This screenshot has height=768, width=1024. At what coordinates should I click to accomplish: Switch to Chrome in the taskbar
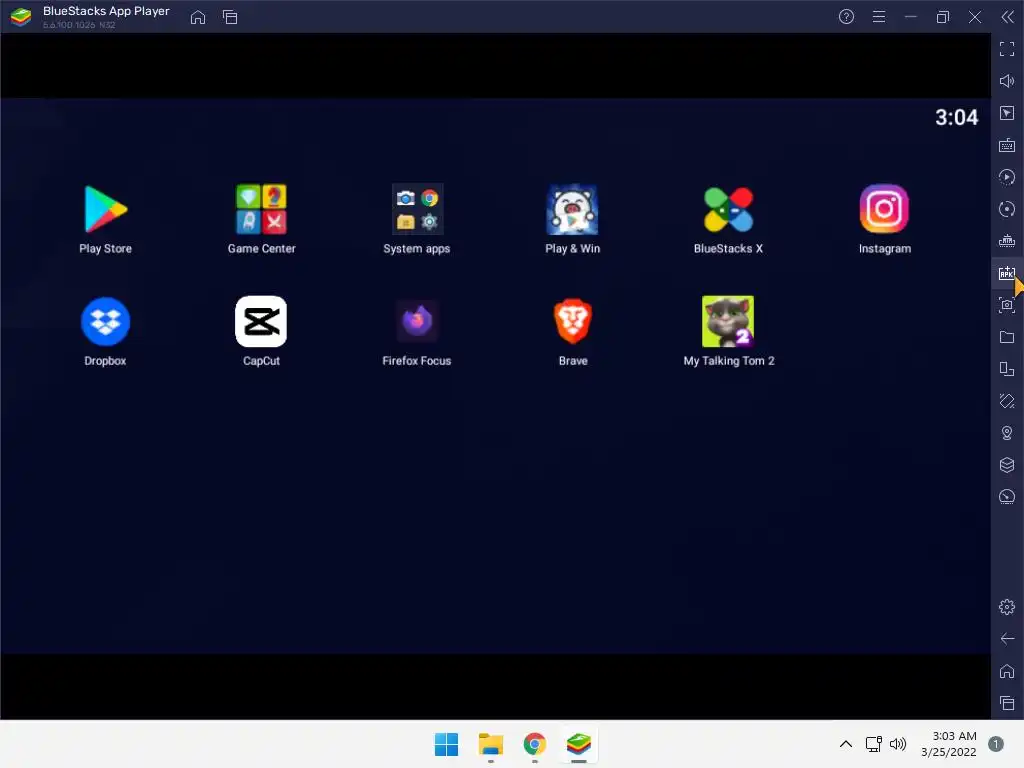[x=535, y=744]
